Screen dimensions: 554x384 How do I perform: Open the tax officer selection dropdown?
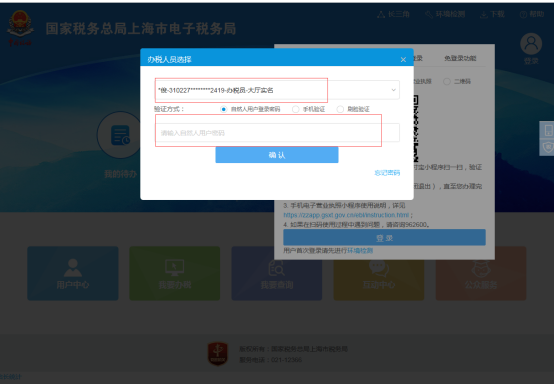(x=277, y=90)
